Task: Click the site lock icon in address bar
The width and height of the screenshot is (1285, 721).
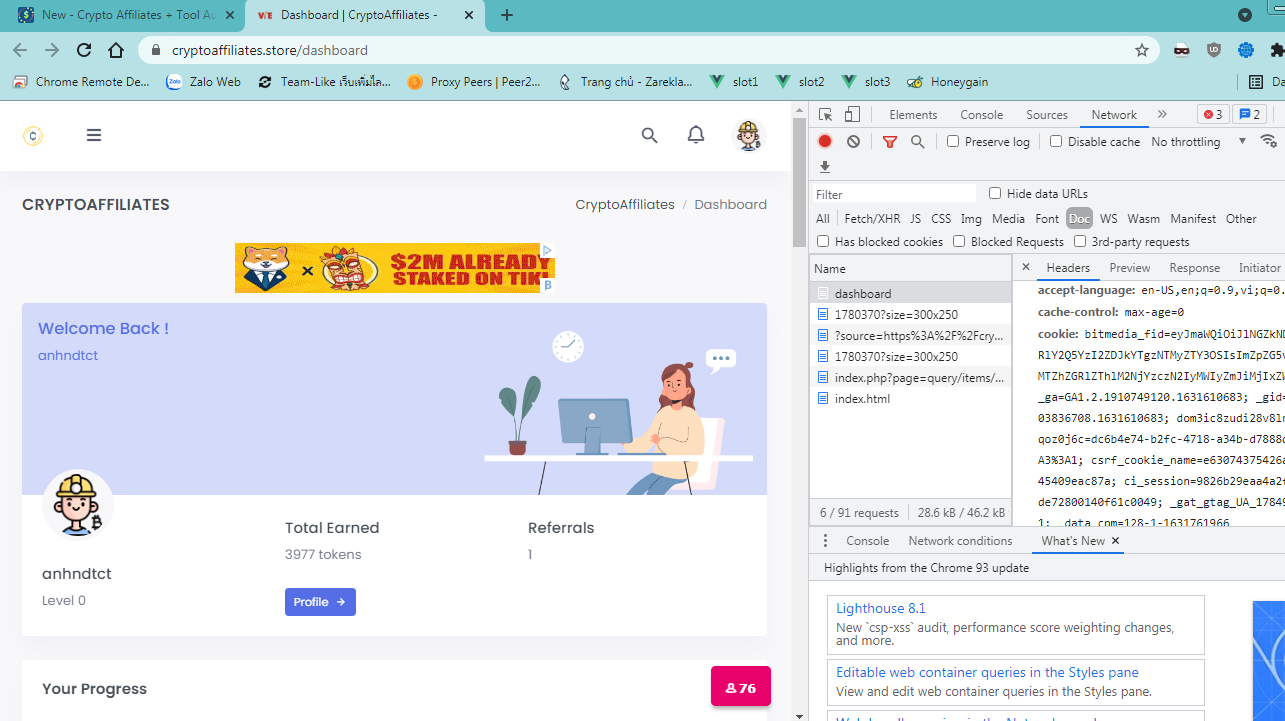Action: pos(156,50)
